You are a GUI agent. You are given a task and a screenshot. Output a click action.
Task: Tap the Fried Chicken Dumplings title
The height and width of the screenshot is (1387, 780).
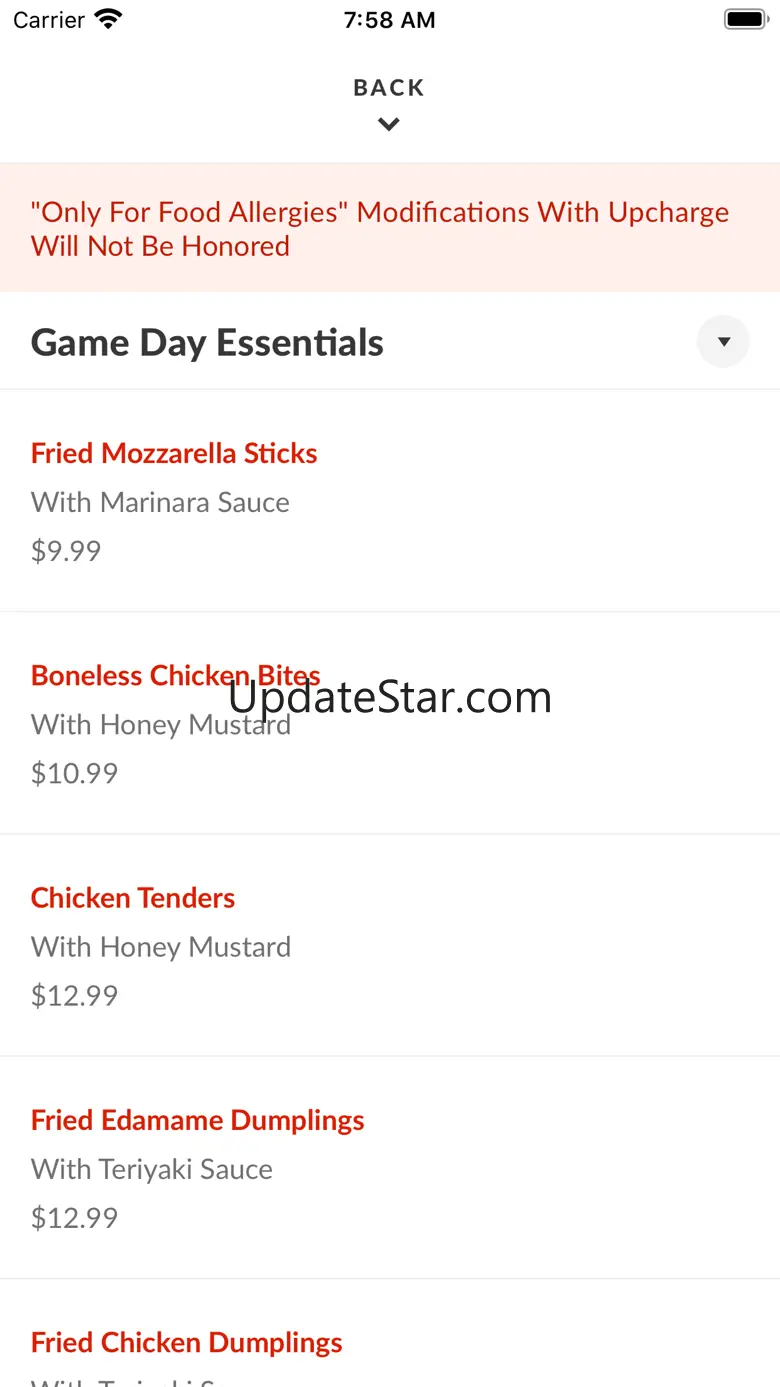tap(187, 1342)
